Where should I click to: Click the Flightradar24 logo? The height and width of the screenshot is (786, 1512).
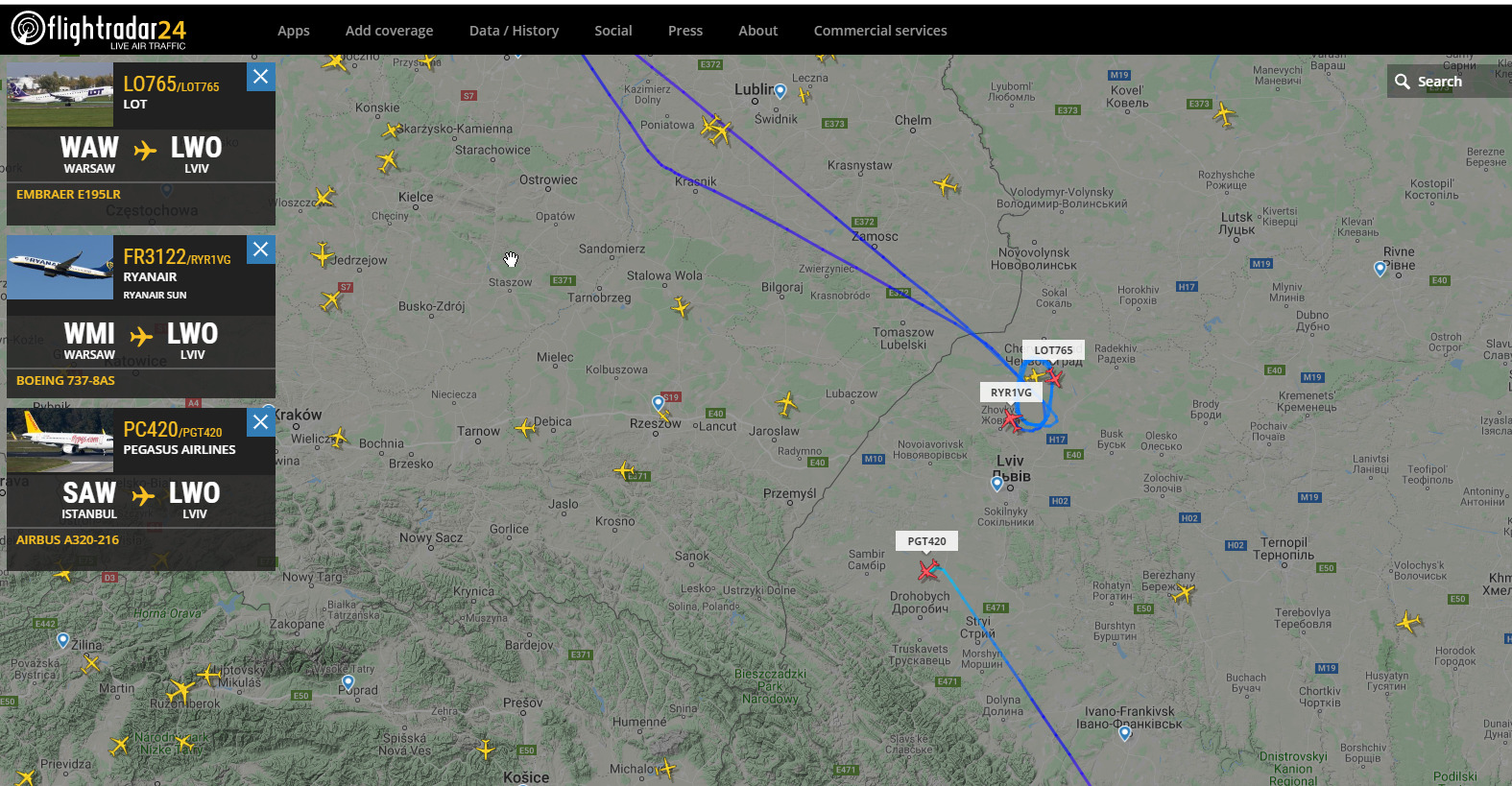98,30
